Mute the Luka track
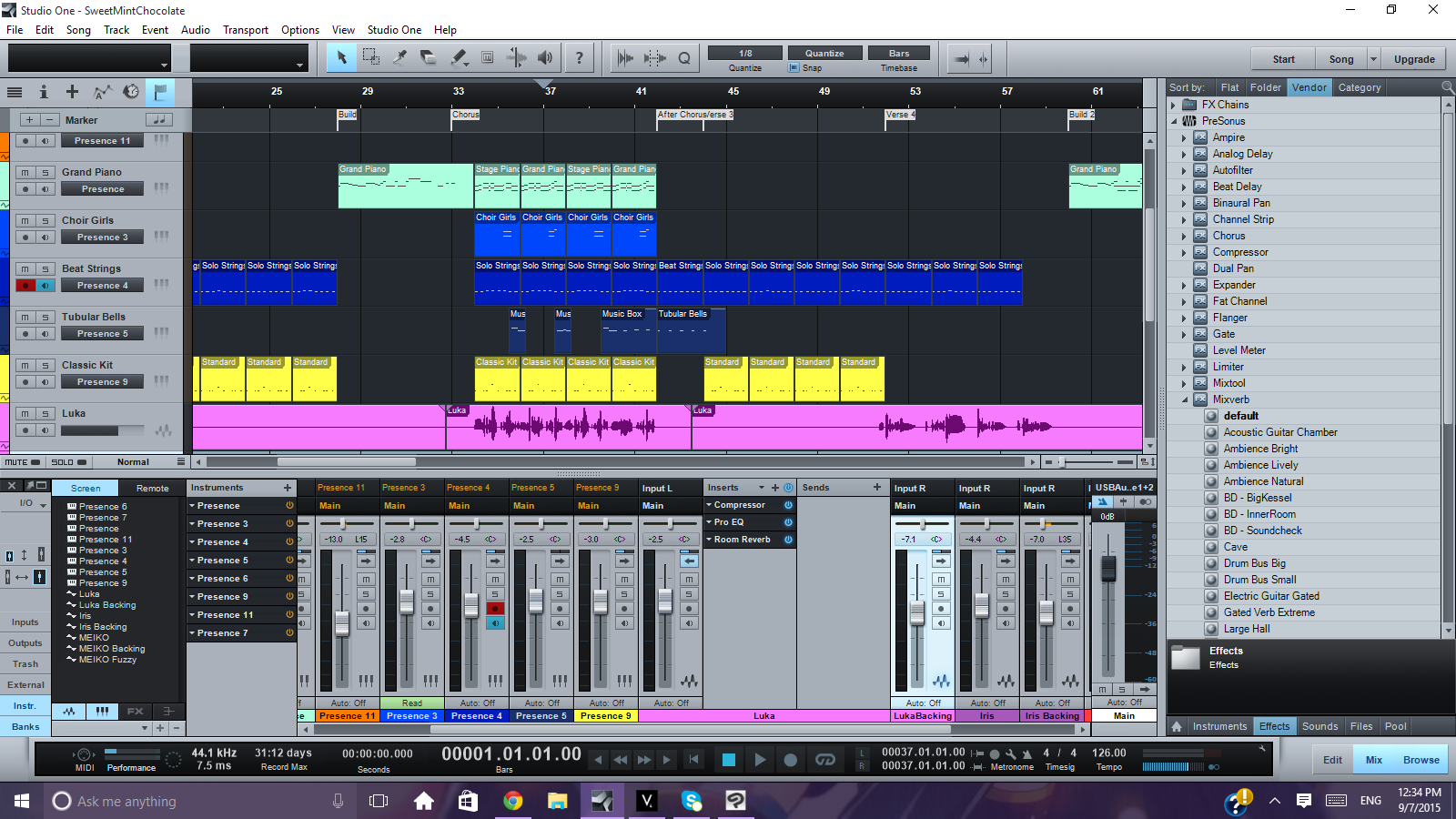 (25, 413)
